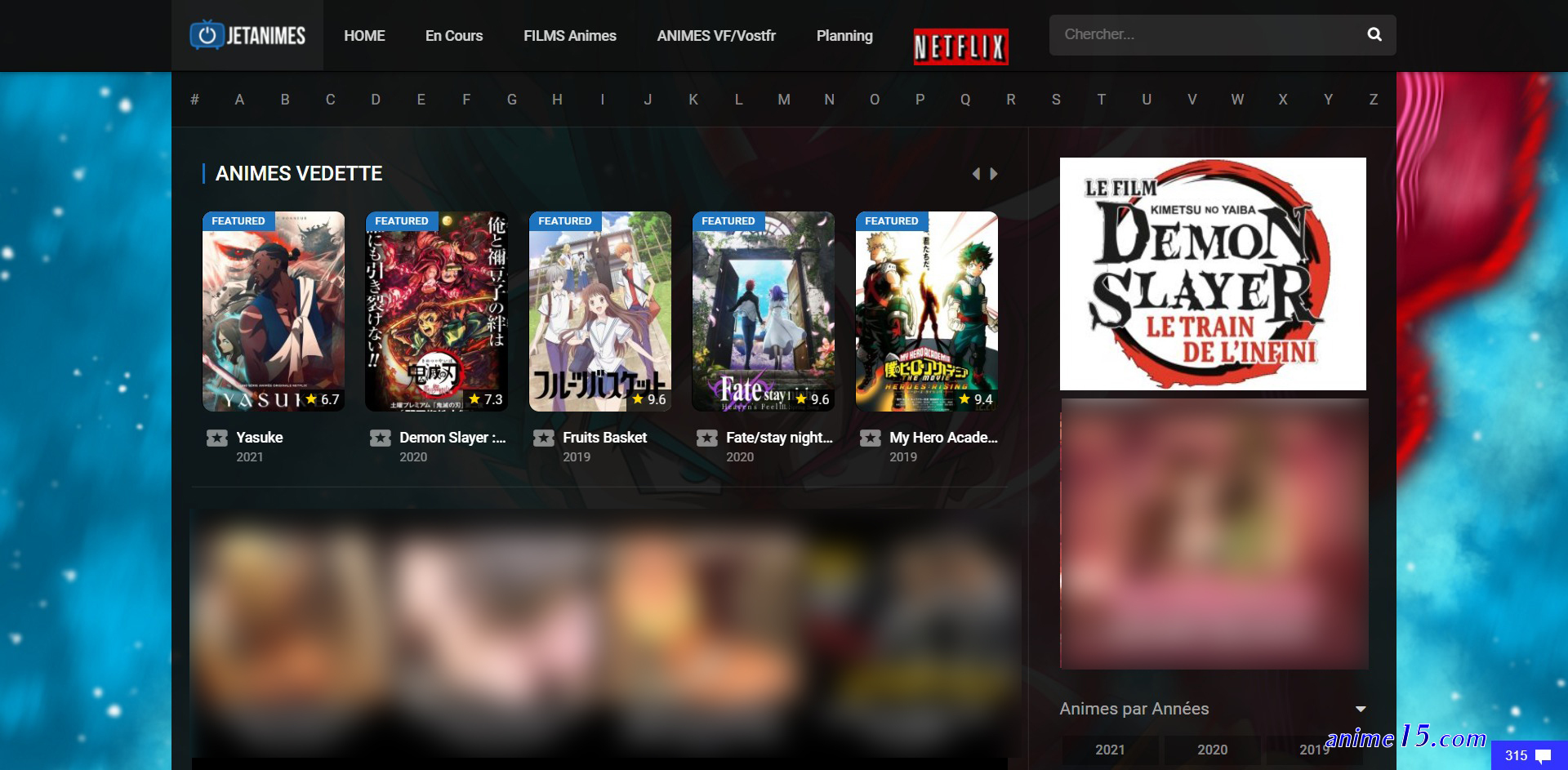This screenshot has height=770, width=1568.
Task: Filter animes by letter H
Action: point(557,100)
